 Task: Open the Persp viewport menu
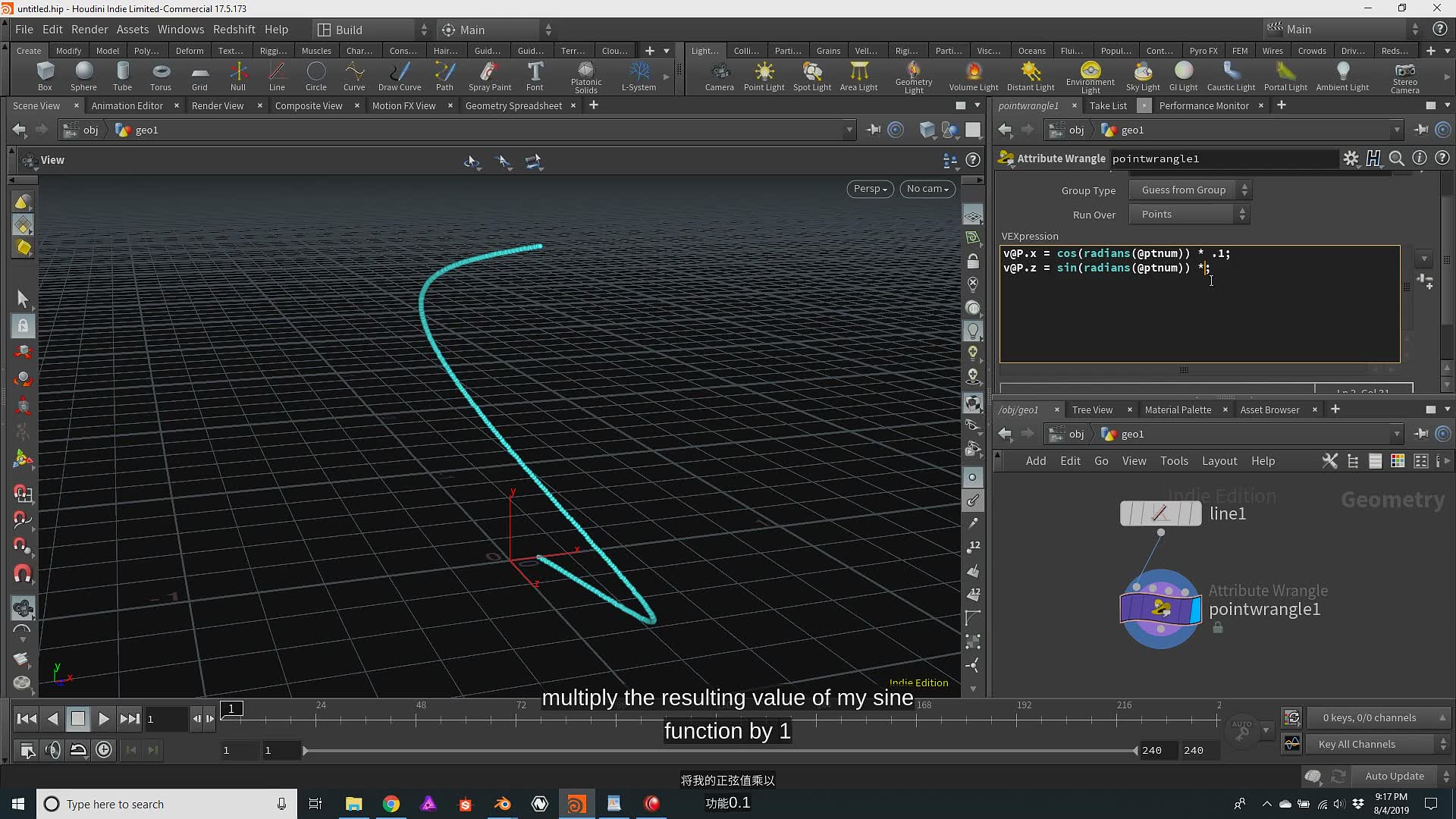tap(870, 189)
